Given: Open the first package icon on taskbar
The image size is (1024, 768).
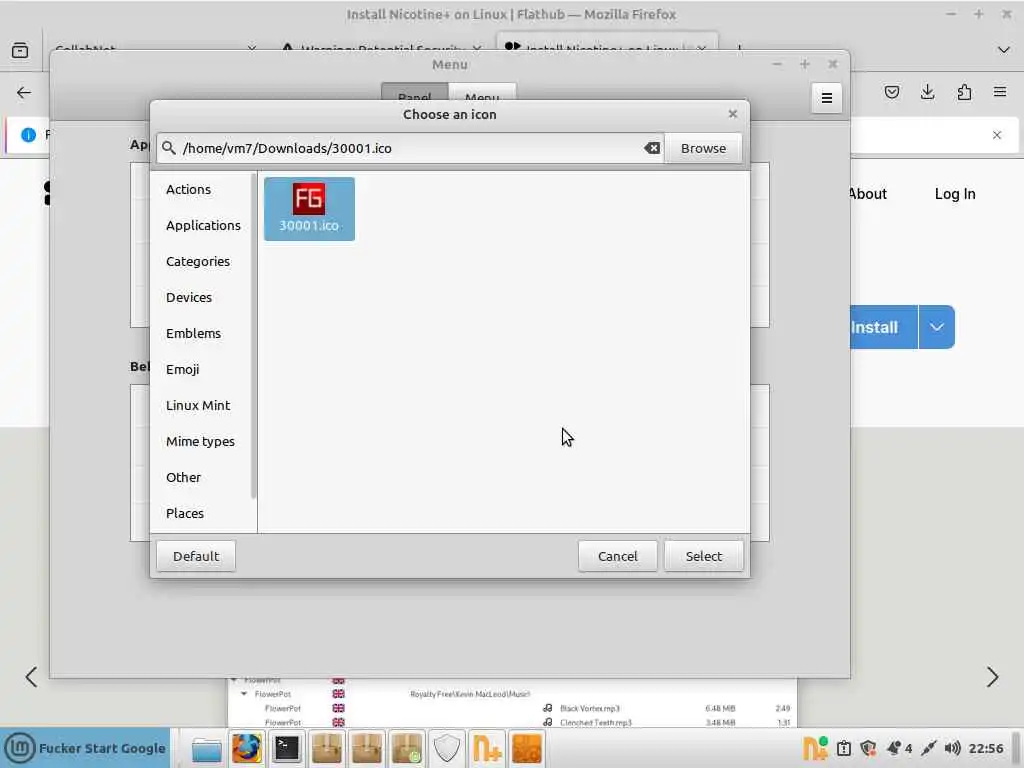Looking at the screenshot, I should [x=327, y=748].
